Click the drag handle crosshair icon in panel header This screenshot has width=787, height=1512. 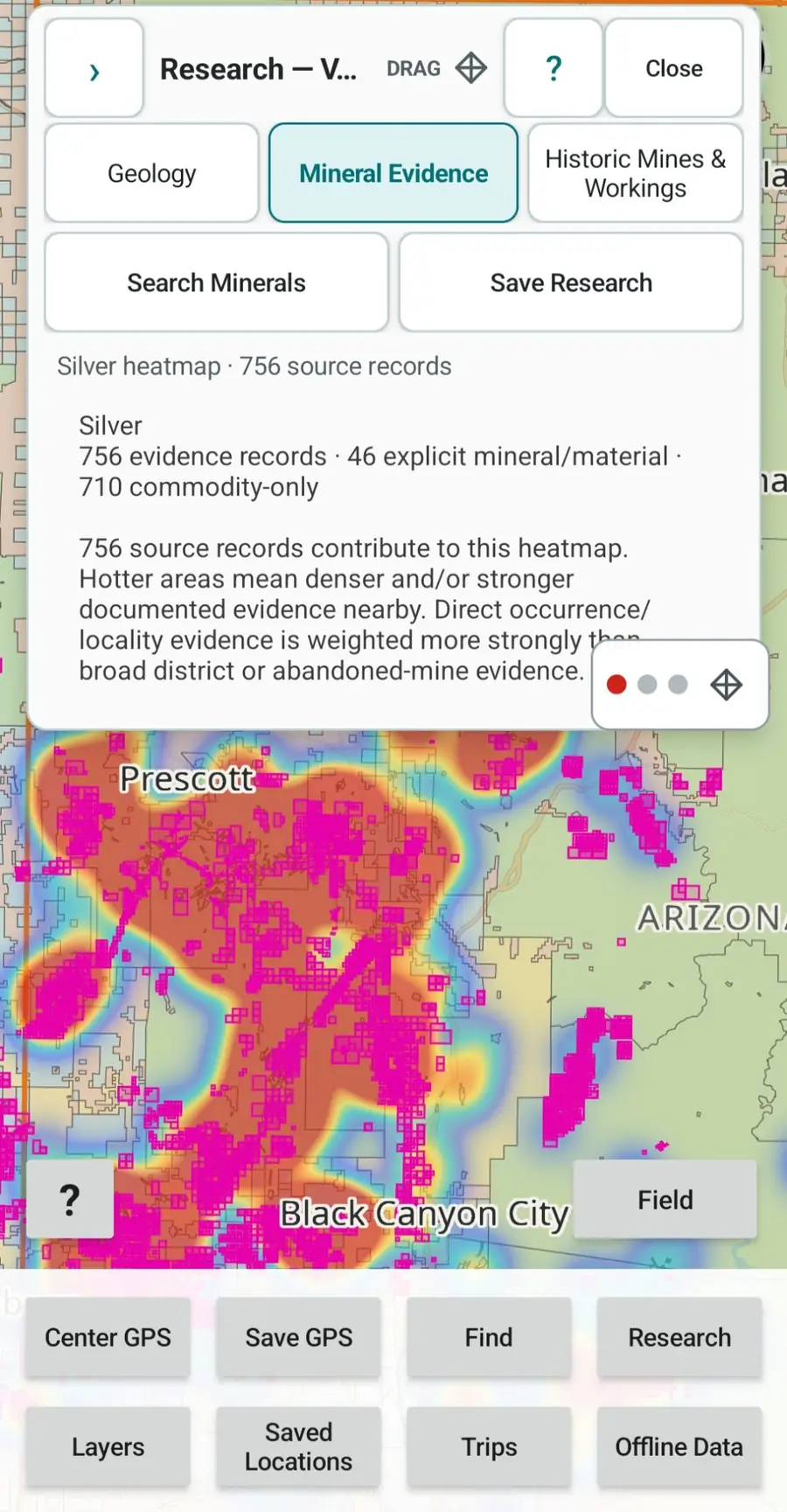tap(471, 68)
